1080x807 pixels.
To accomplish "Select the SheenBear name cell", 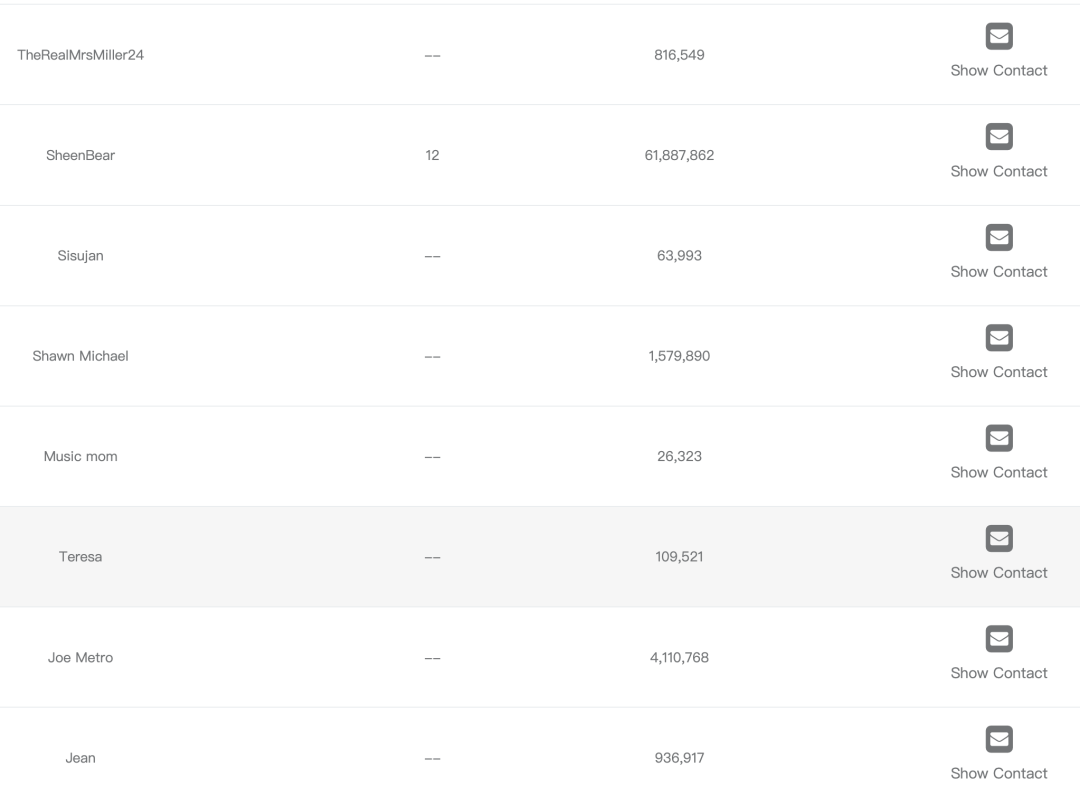I will pos(81,155).
